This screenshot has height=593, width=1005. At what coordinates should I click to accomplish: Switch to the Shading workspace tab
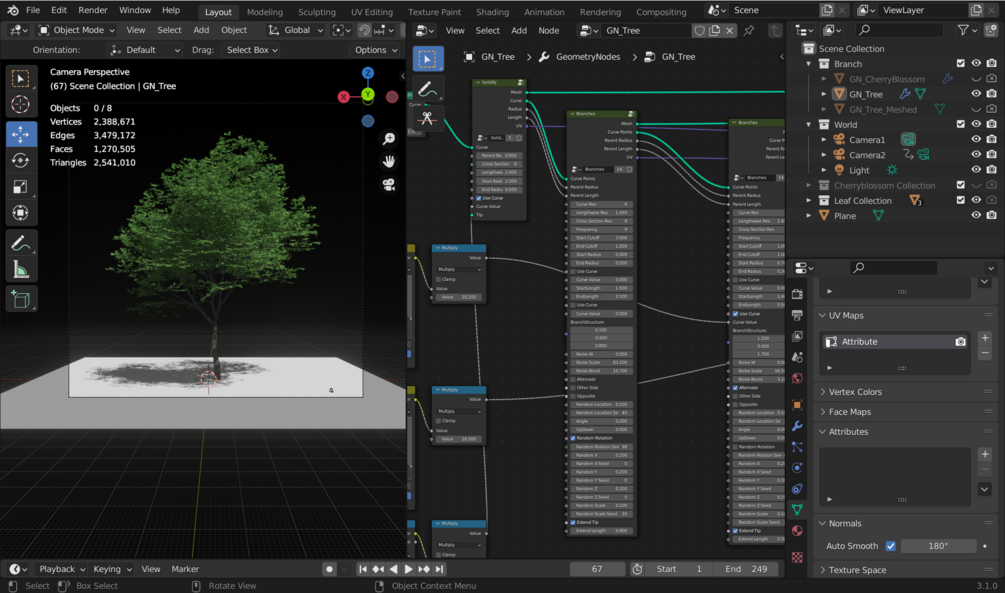click(492, 12)
